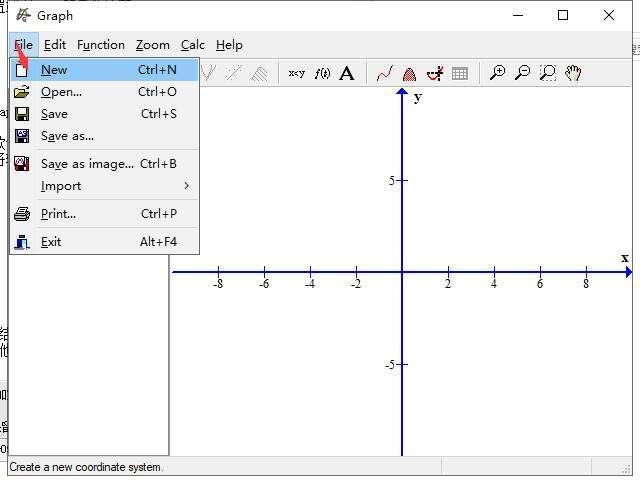Viewport: 640px width, 483px height.
Task: Click the New file icon in File menu
Action: point(22,70)
